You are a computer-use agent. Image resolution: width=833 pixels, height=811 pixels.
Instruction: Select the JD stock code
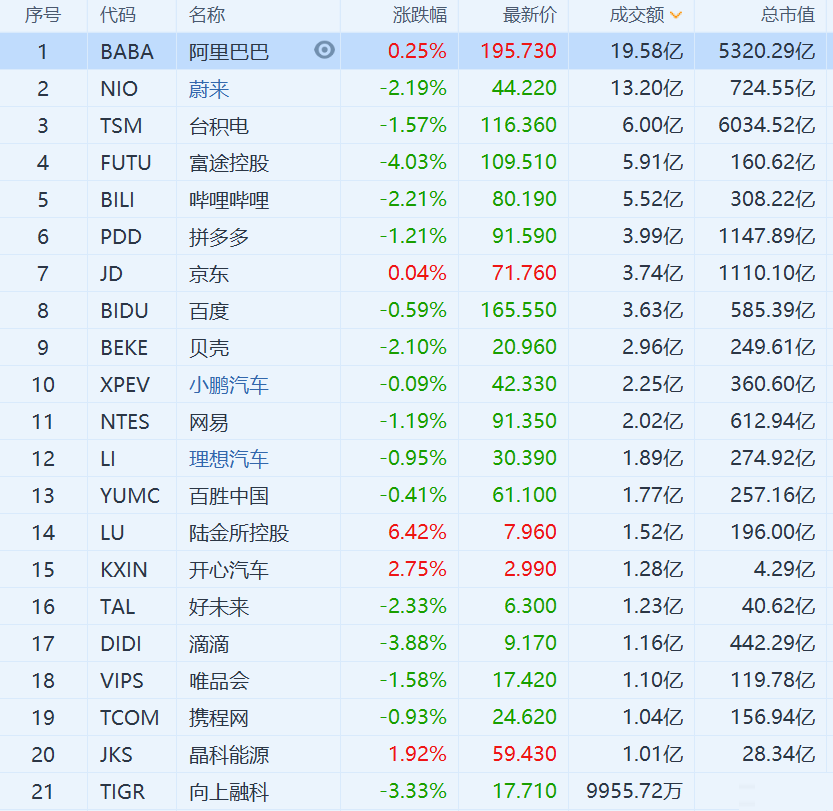[112, 274]
